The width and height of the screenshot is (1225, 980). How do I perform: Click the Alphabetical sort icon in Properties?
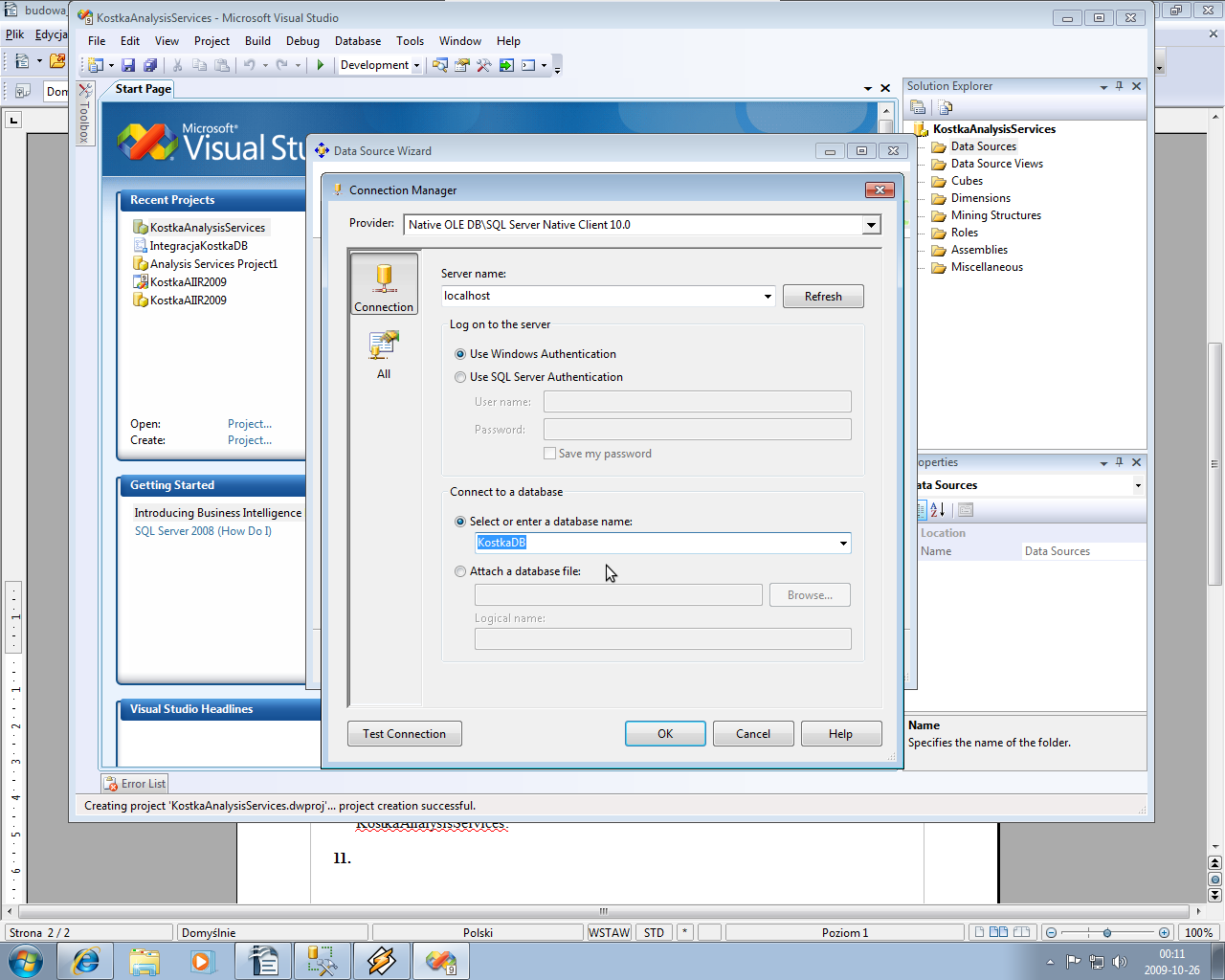coord(938,510)
